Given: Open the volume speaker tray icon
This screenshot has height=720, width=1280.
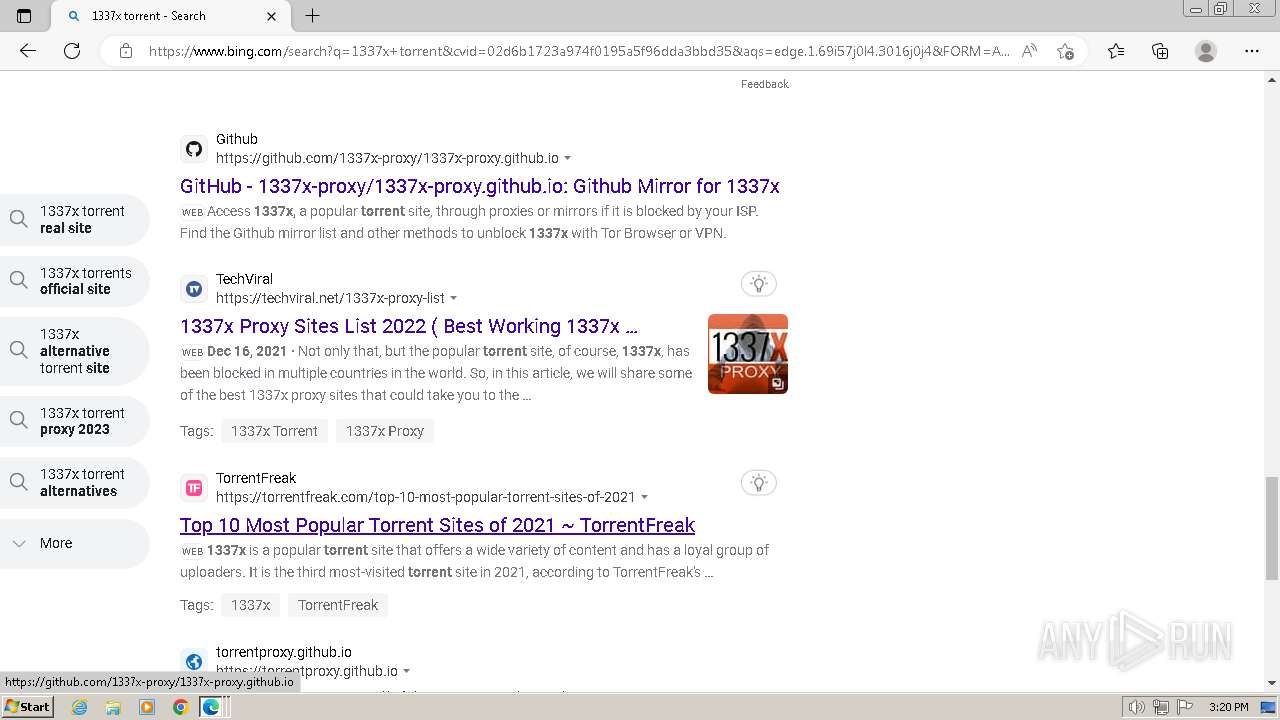Looking at the screenshot, I should pyautogui.click(x=1137, y=707).
